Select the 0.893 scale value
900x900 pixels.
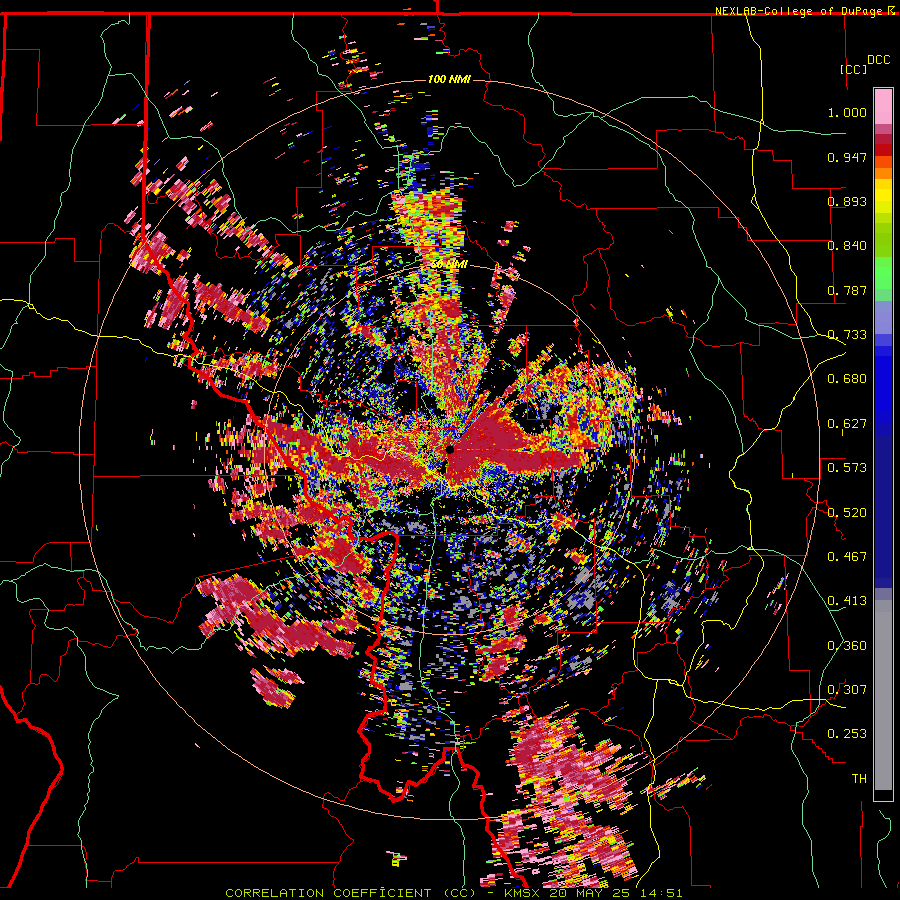[847, 201]
